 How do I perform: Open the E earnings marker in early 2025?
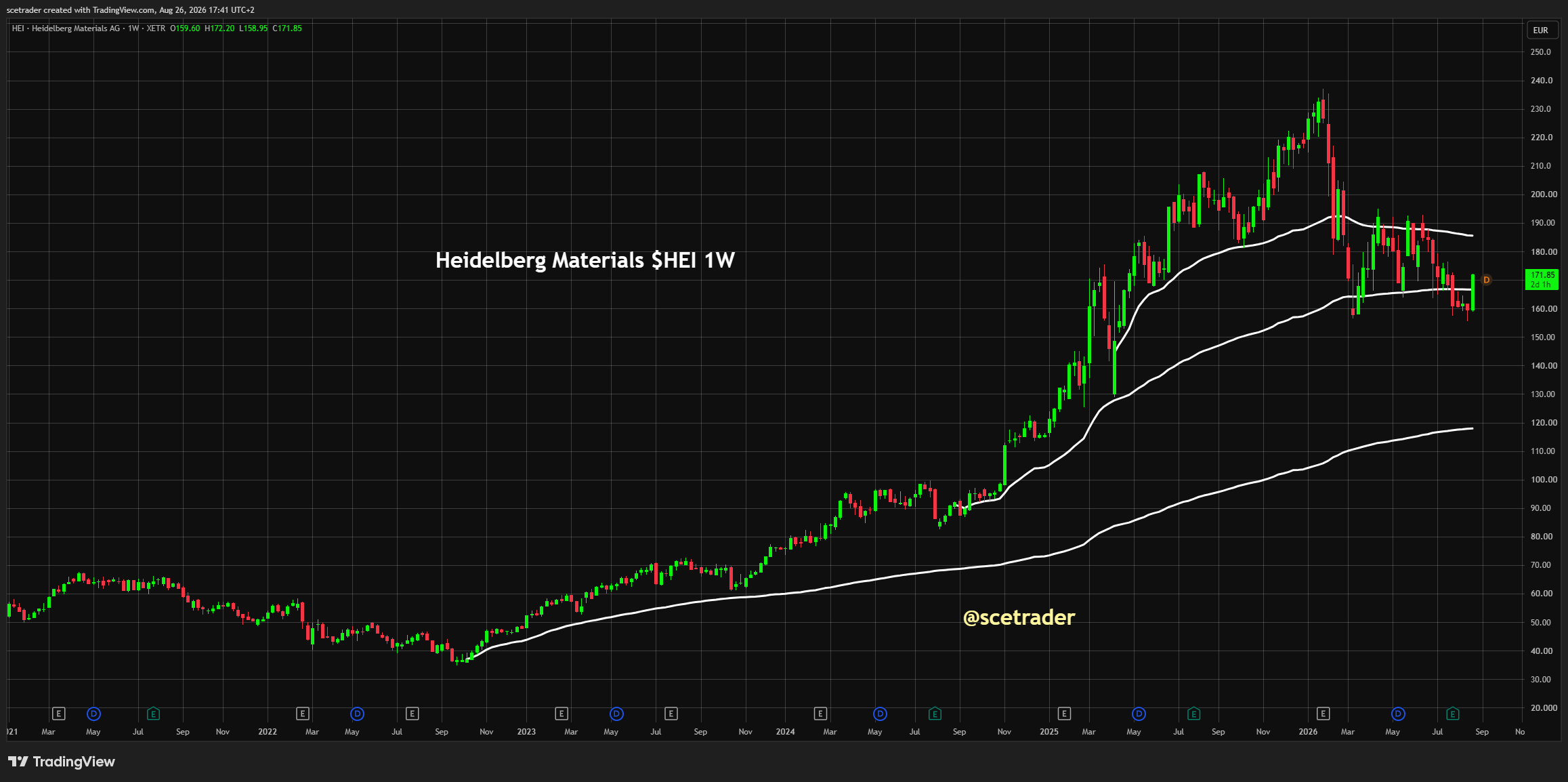click(x=1064, y=714)
